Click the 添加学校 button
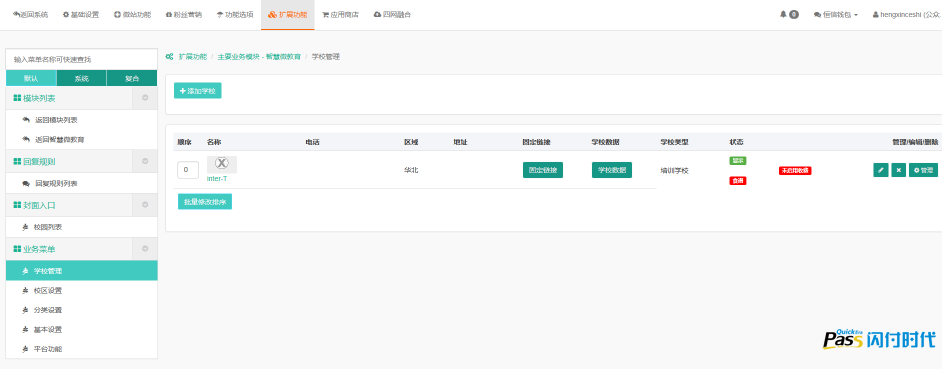942x369 pixels. click(198, 91)
